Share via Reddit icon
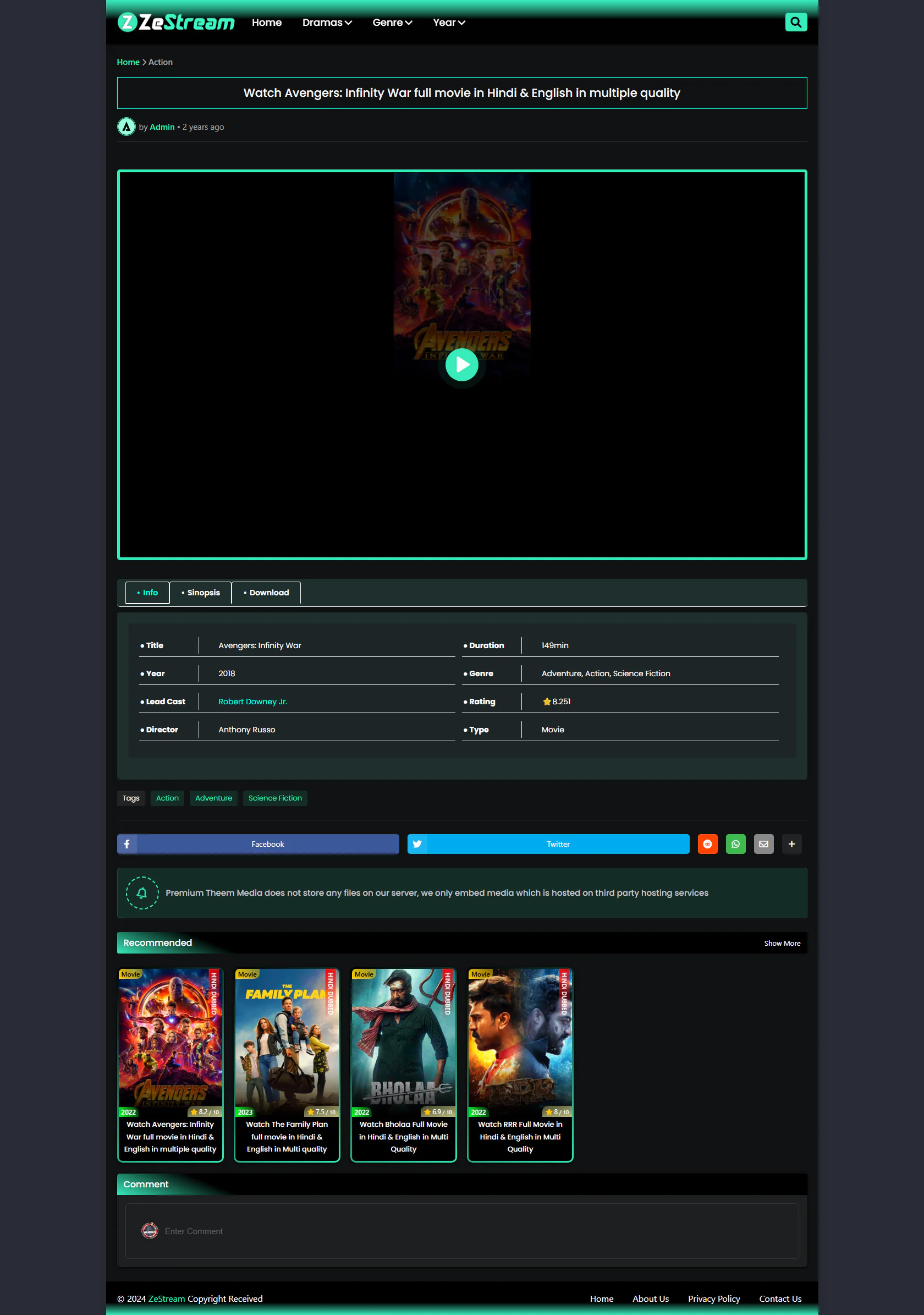924x1315 pixels. (x=707, y=843)
